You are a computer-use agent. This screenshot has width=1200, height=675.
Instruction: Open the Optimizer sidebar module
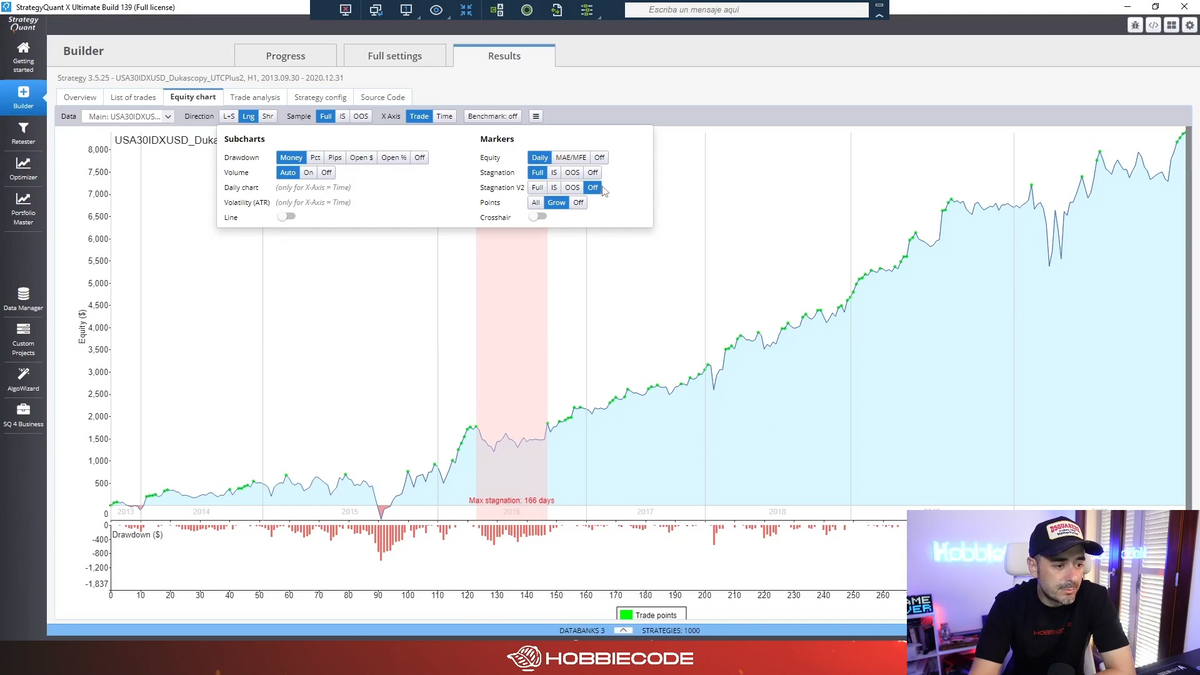[x=23, y=169]
